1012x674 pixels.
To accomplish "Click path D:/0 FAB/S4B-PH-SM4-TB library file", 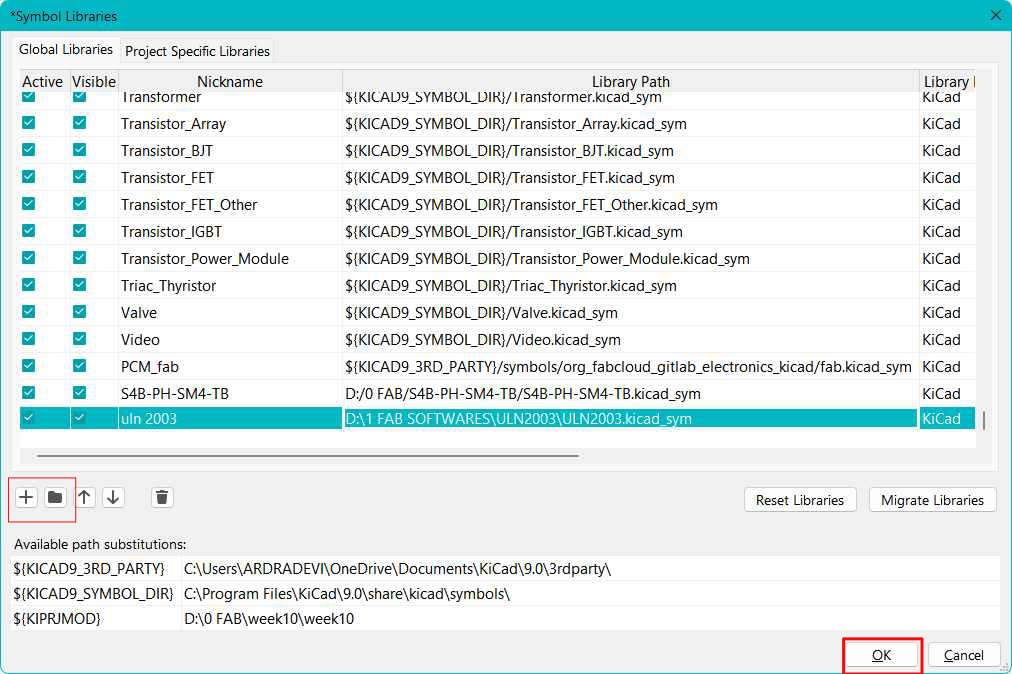I will 631,393.
